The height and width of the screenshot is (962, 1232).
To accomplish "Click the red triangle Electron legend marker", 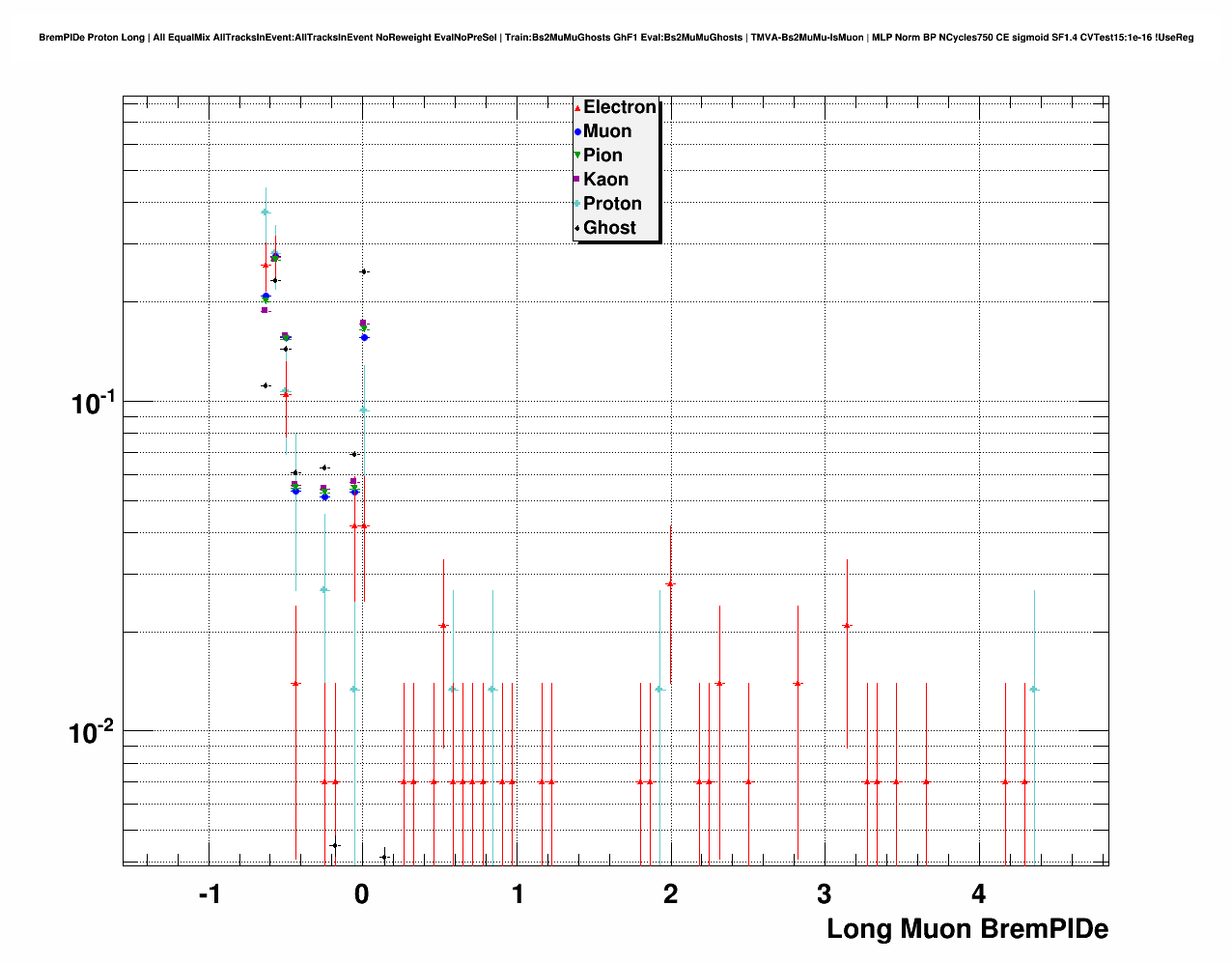I will click(x=577, y=107).
